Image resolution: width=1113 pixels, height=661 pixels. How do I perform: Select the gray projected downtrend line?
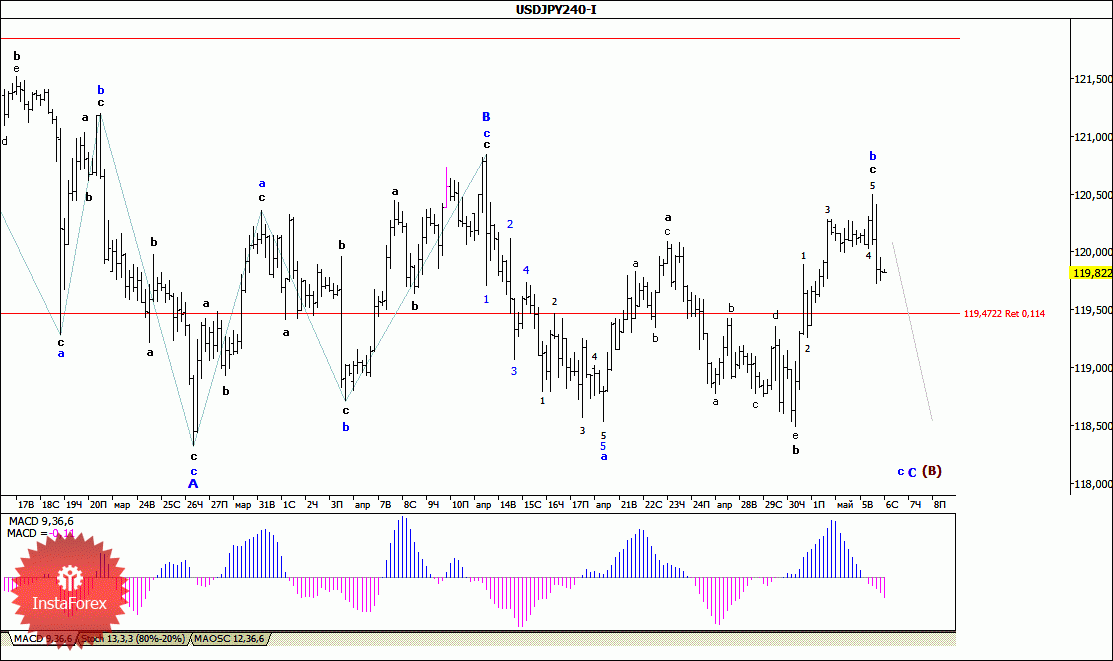(912, 332)
